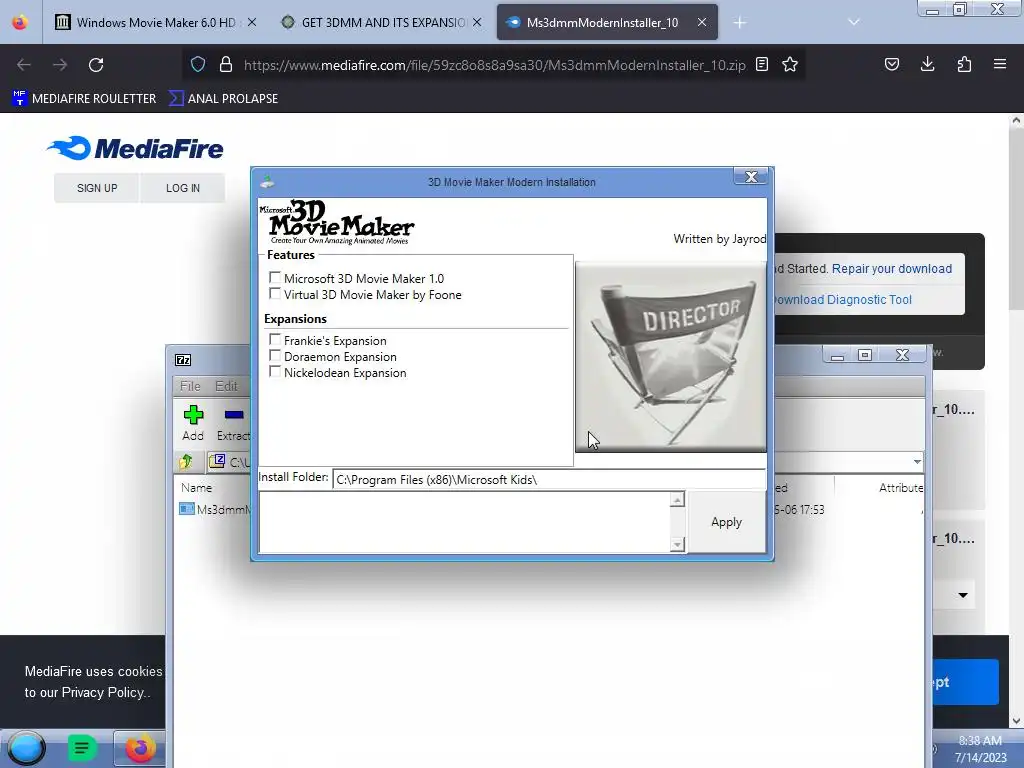Image resolution: width=1024 pixels, height=768 pixels.
Task: Click the Apply button in installer
Action: coord(726,522)
